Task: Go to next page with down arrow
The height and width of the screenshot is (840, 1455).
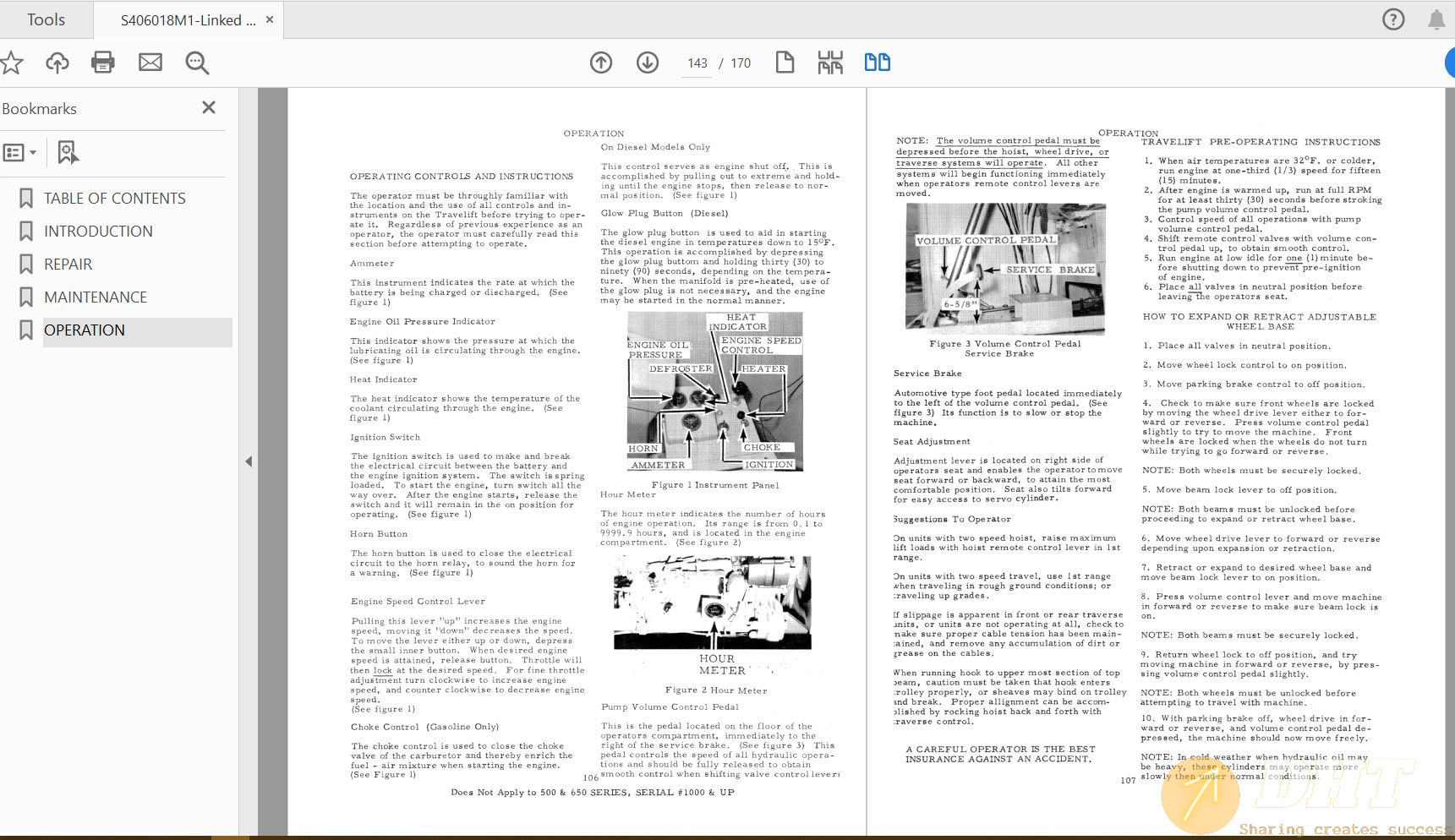Action: 648,63
